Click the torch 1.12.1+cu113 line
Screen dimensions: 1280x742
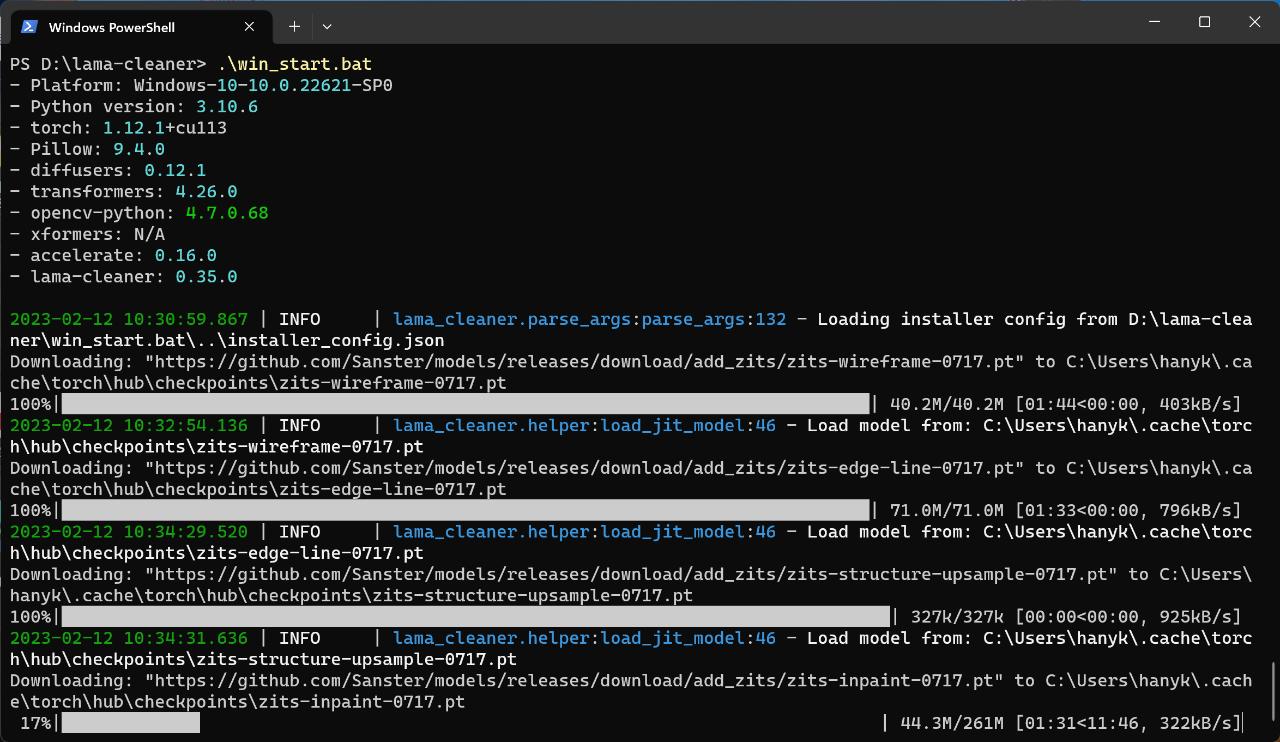click(x=118, y=128)
